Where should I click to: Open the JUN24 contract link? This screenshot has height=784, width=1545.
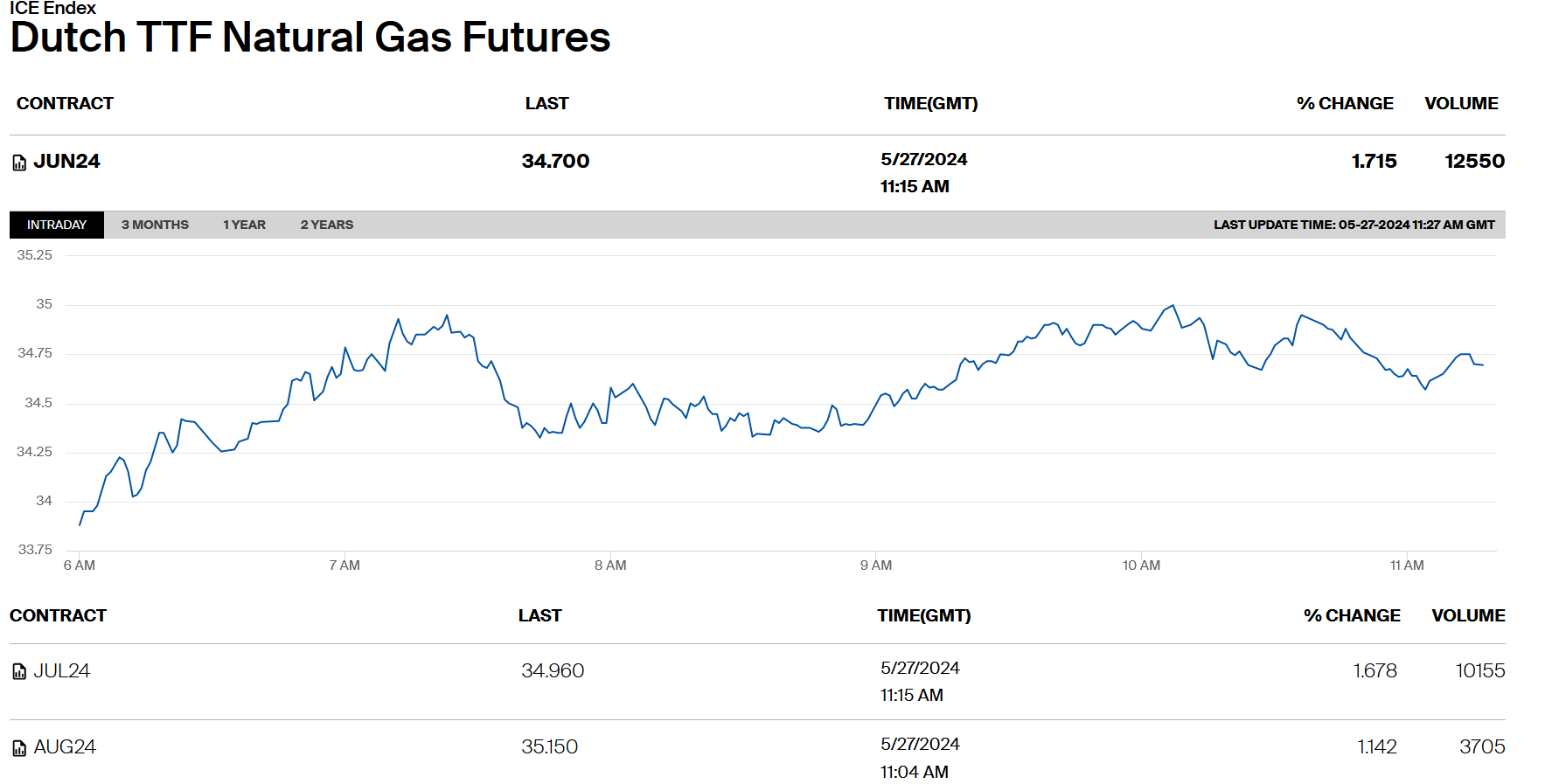(66, 162)
